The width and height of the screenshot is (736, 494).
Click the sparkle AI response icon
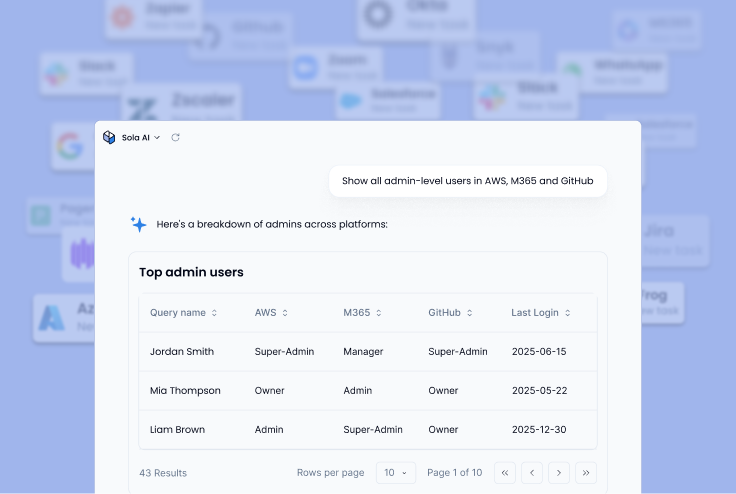coord(138,224)
